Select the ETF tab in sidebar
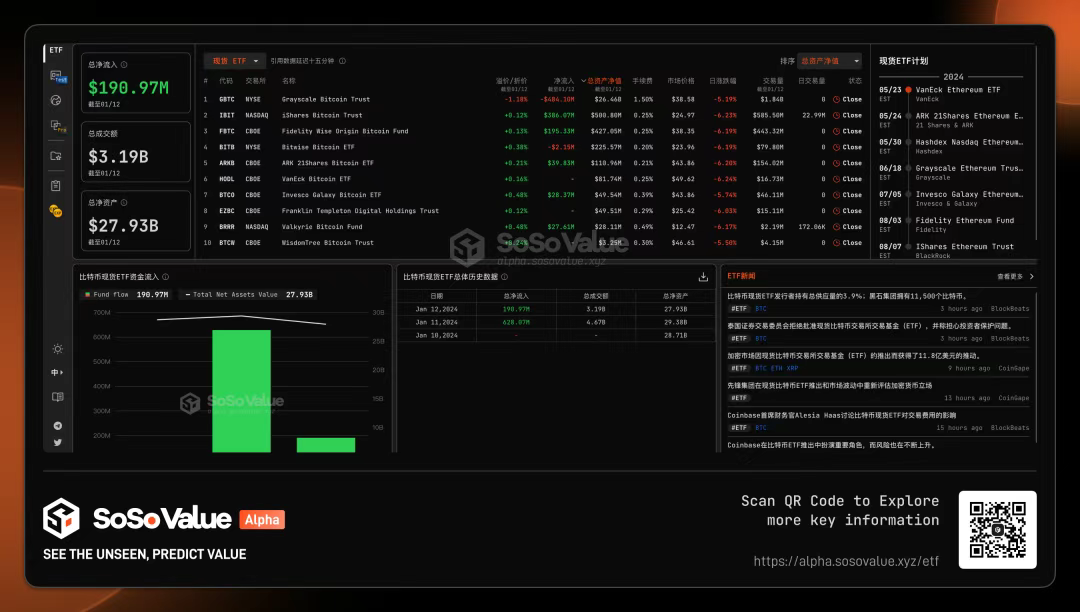The width and height of the screenshot is (1080, 612). pyautogui.click(x=56, y=50)
